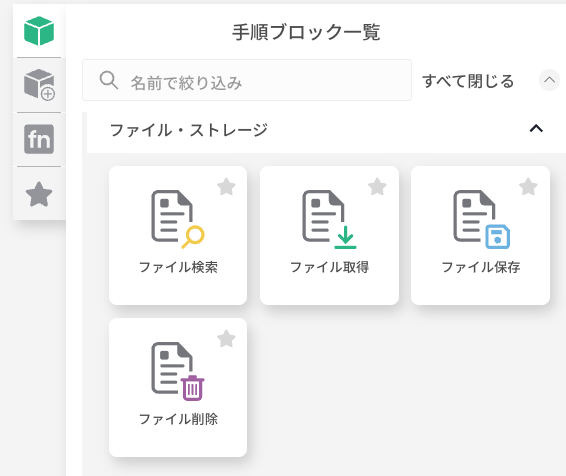
Task: Toggle the star on ファイル削除 block
Action: (226, 339)
